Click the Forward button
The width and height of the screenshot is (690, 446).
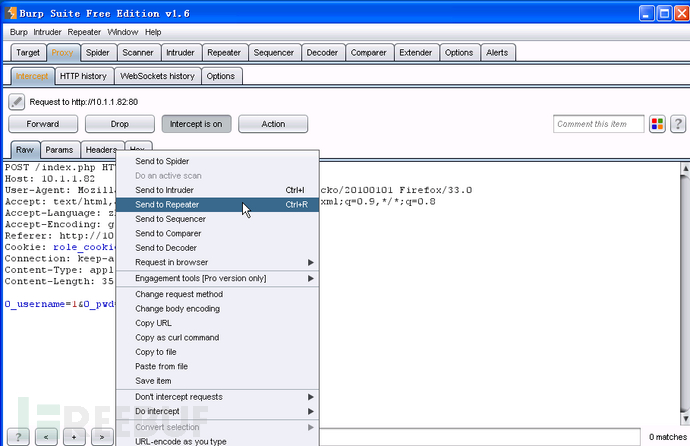coord(43,124)
